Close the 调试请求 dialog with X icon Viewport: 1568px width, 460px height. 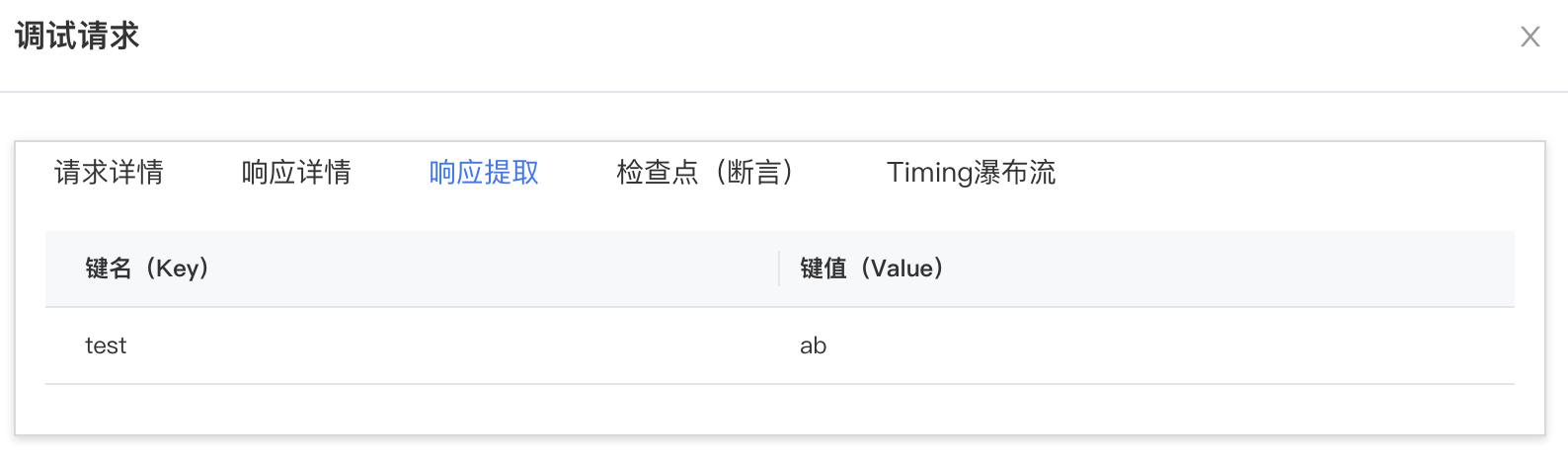[1529, 38]
